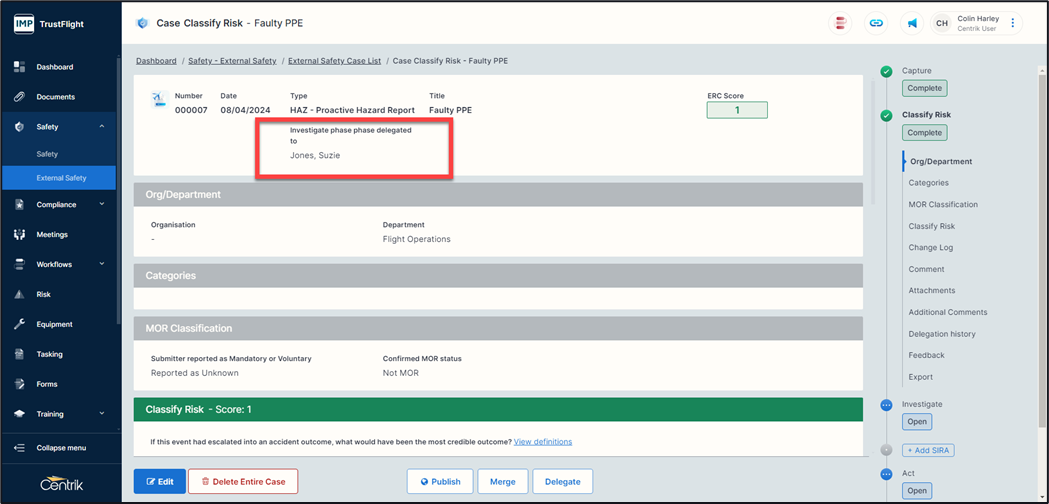Expand the Compliance sidebar menu
The height and width of the screenshot is (504, 1049).
[x=101, y=205]
